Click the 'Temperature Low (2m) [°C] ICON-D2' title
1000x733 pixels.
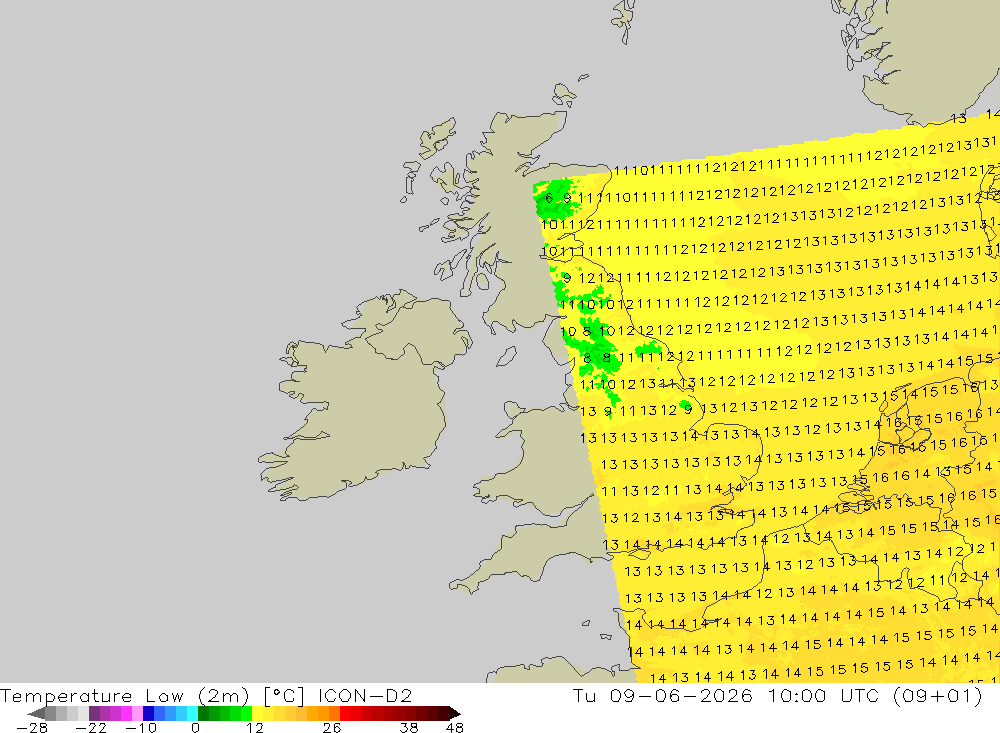(x=206, y=695)
